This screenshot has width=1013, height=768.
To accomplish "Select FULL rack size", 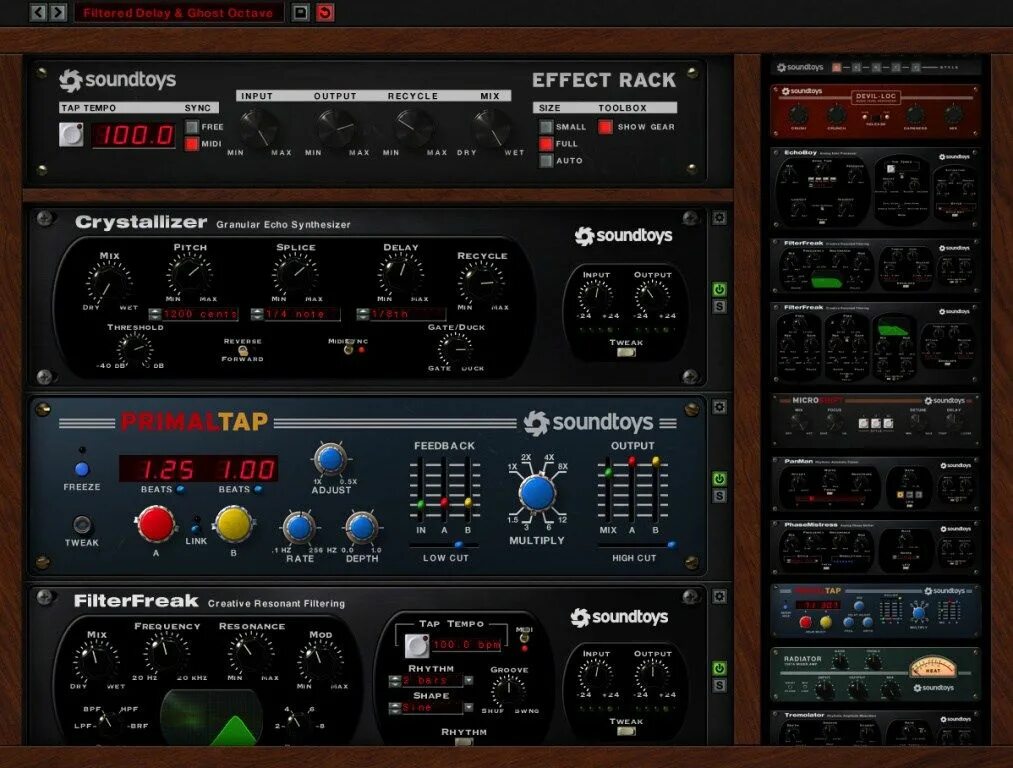I will click(x=547, y=143).
